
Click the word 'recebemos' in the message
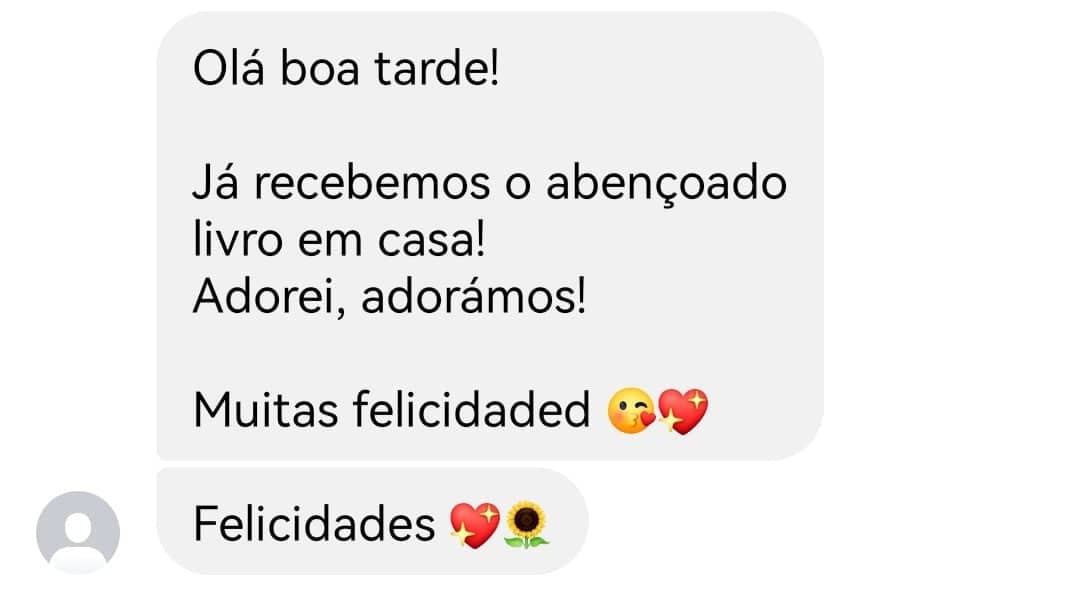tap(372, 183)
